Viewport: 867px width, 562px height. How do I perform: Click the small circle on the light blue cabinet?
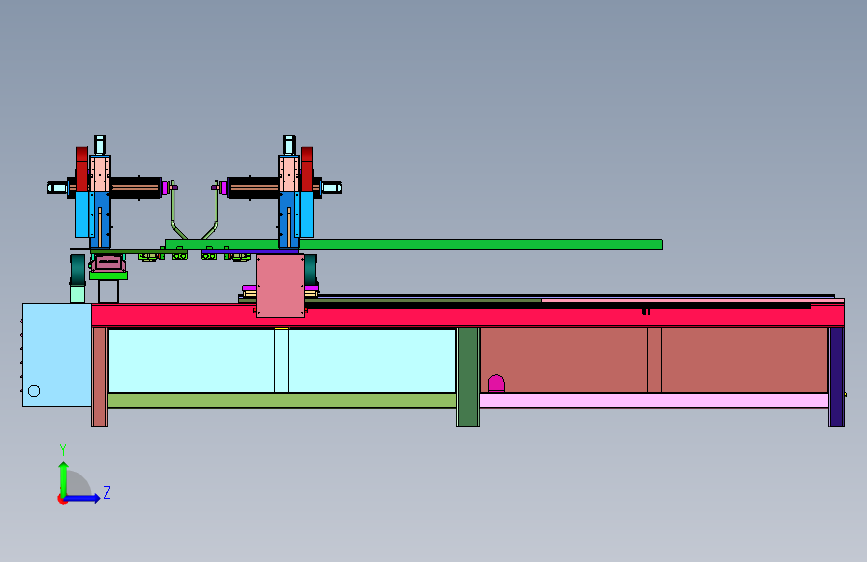[34, 391]
